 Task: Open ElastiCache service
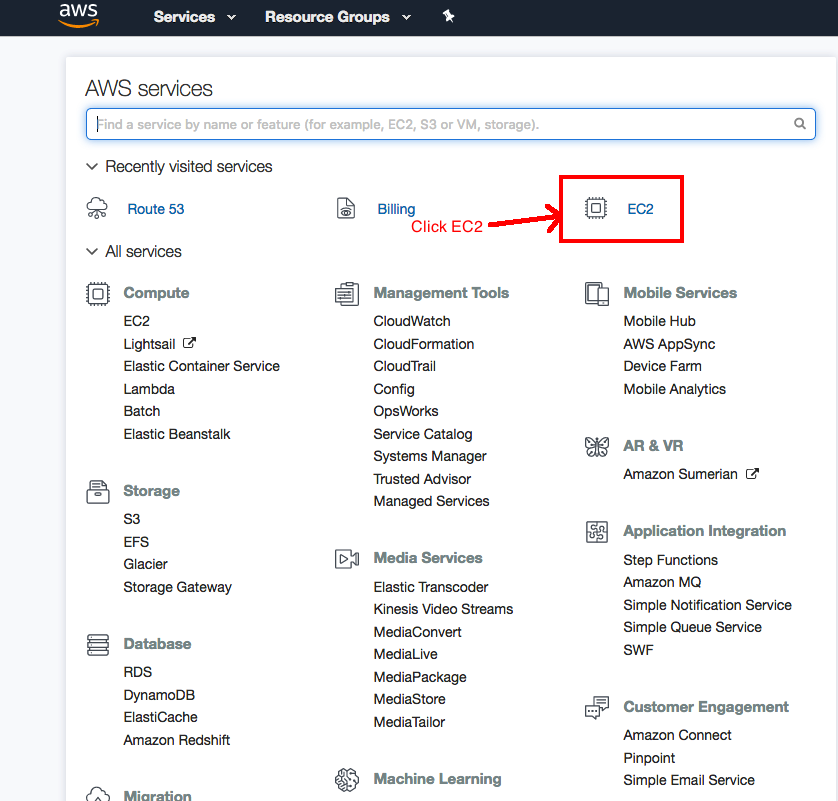point(160,717)
